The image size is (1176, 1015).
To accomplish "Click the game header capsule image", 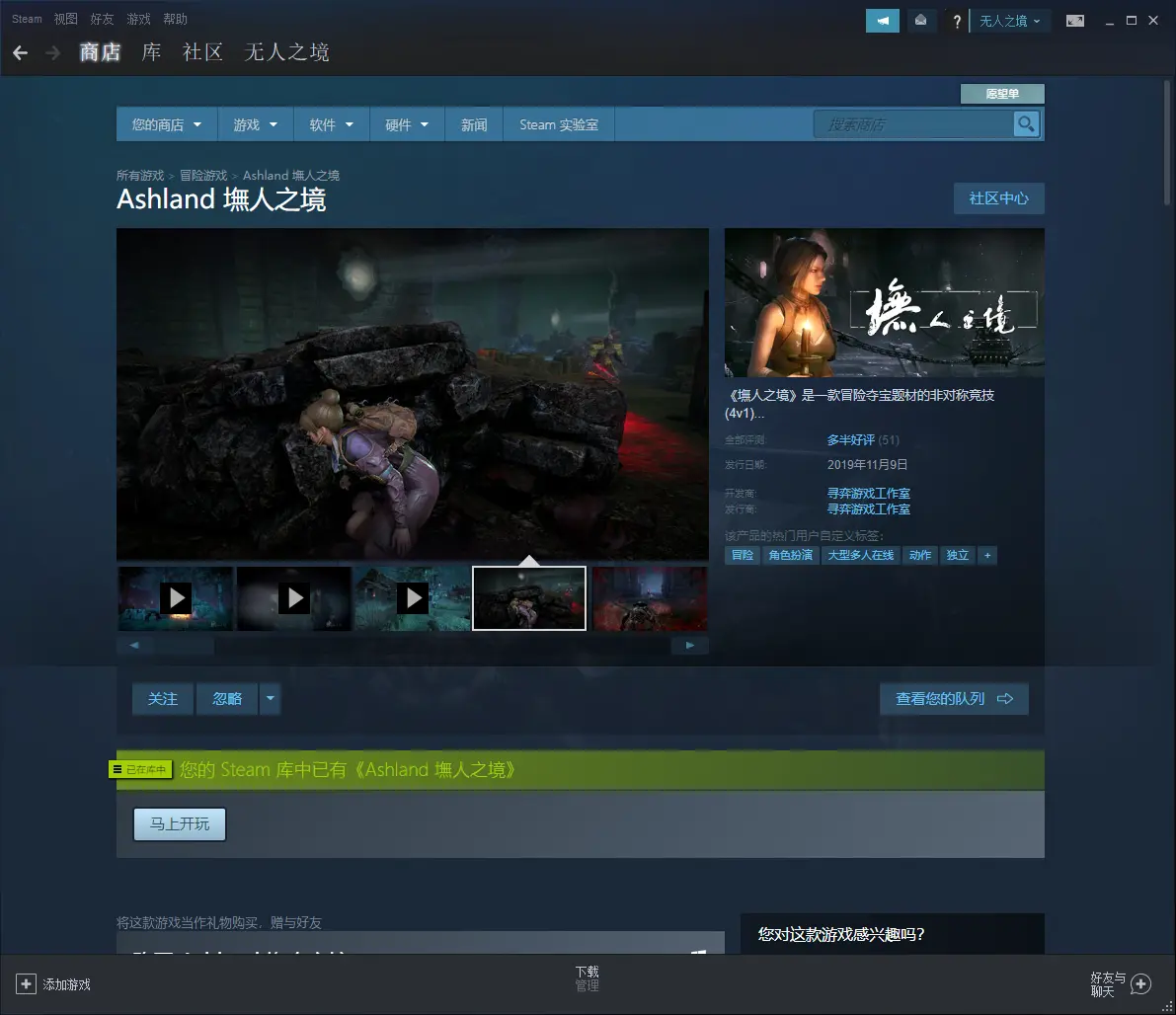I will pyautogui.click(x=885, y=302).
